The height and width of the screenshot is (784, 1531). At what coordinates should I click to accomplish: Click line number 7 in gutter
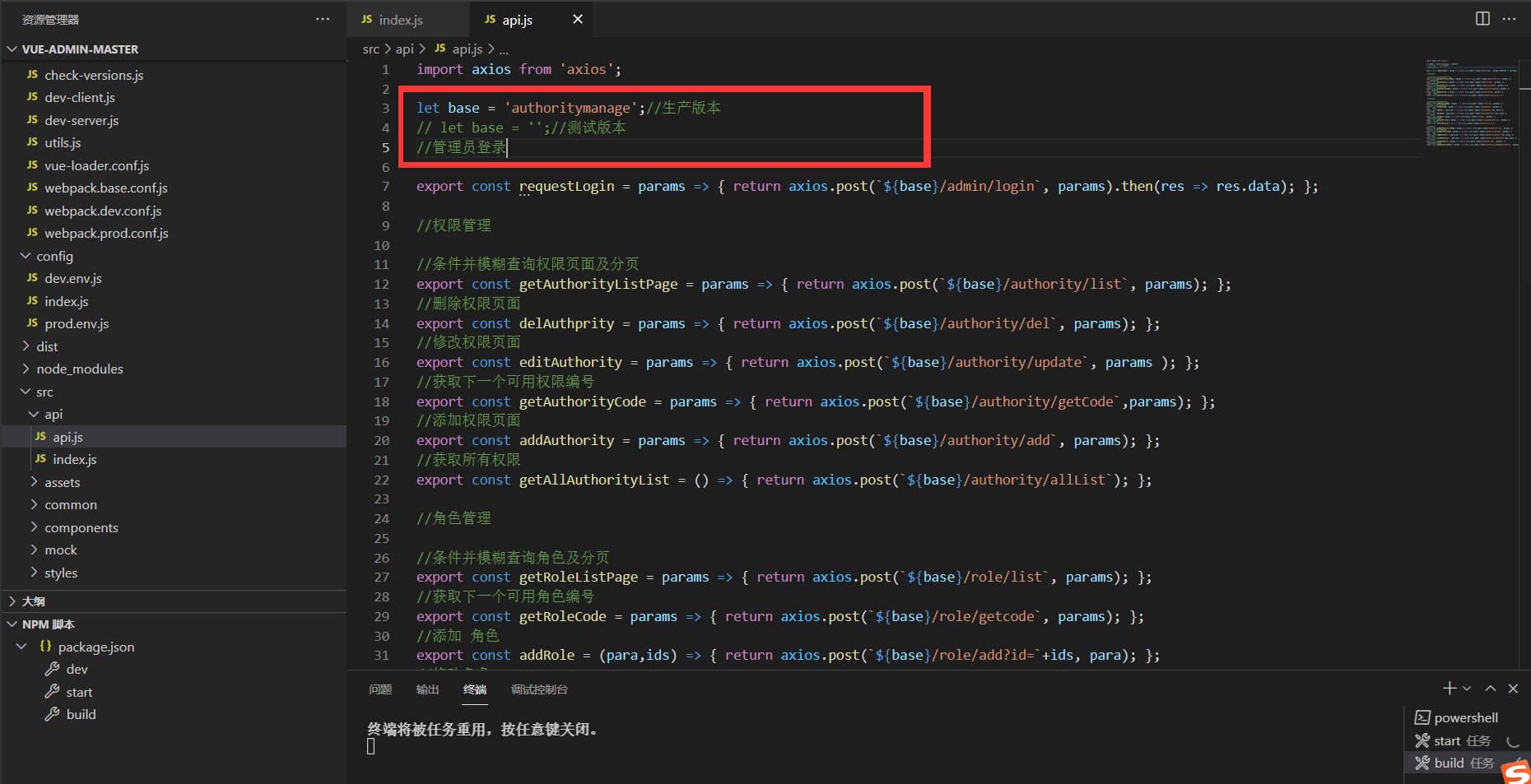[x=385, y=187]
